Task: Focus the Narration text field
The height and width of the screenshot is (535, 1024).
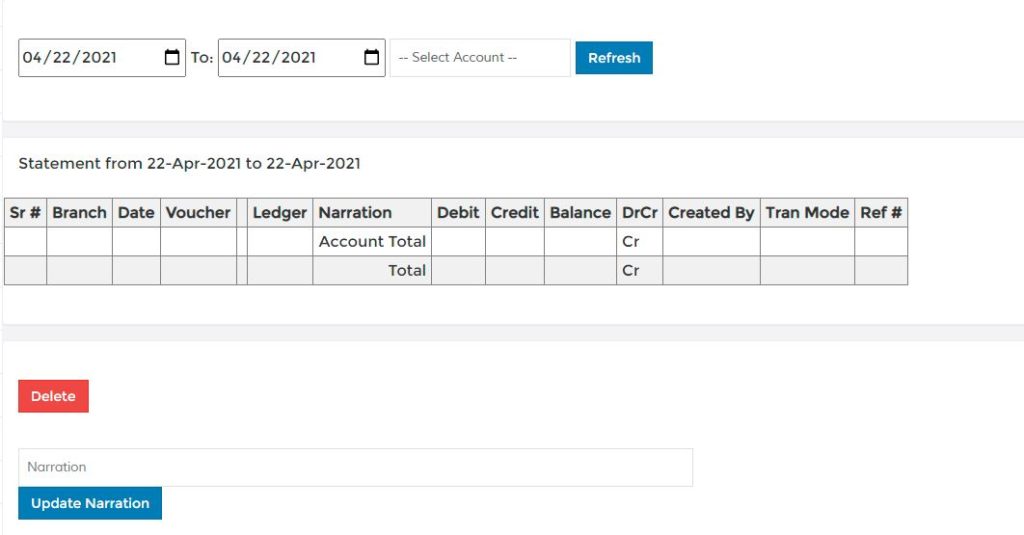Action: pos(355,467)
